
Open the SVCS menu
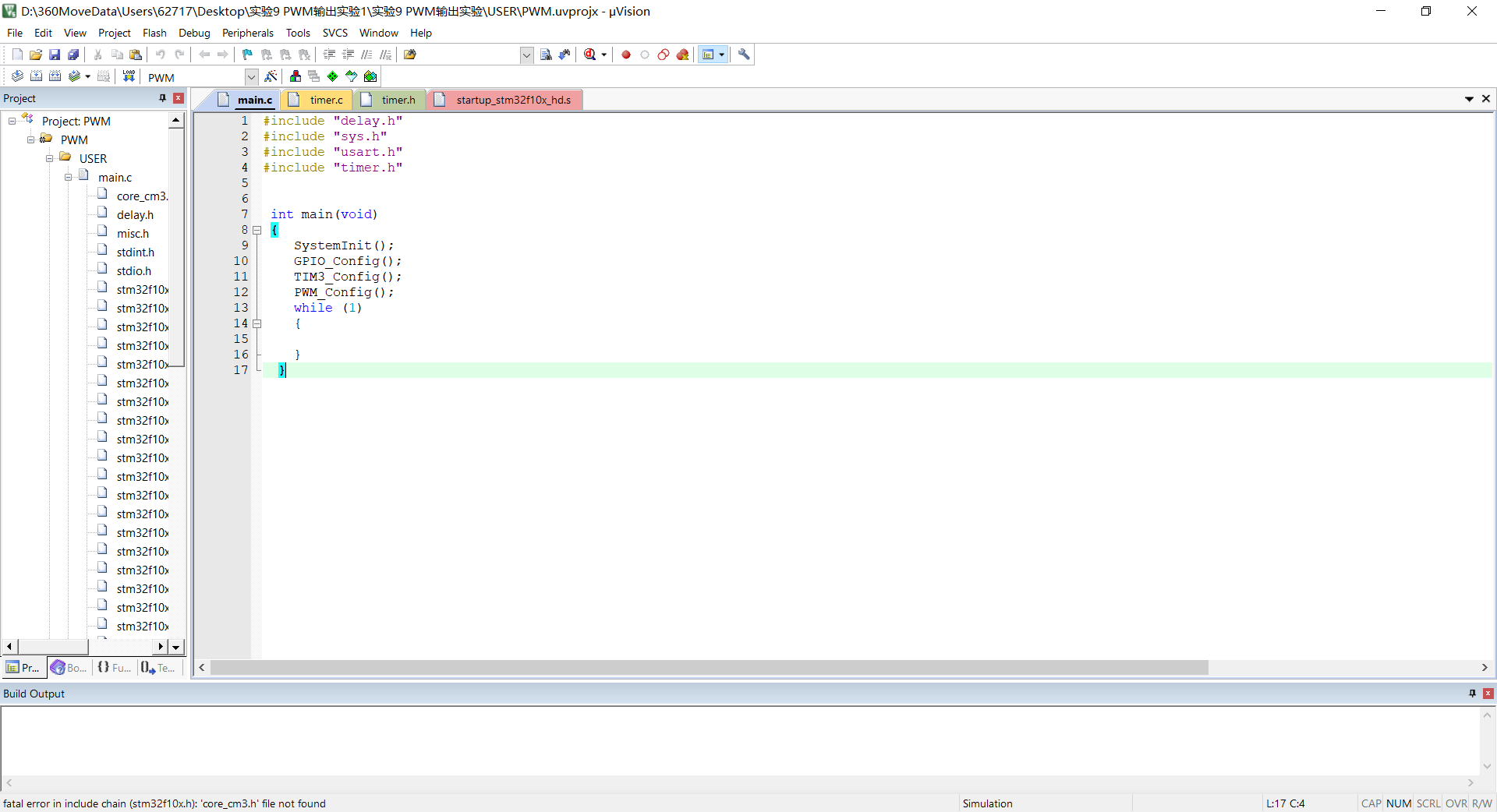point(335,33)
